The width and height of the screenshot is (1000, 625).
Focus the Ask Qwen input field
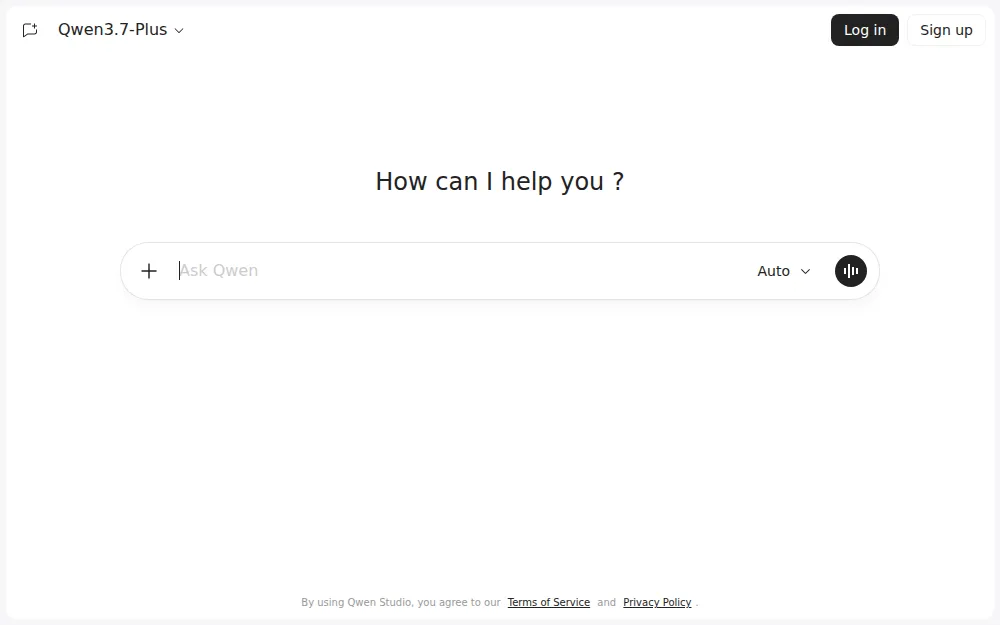459,271
